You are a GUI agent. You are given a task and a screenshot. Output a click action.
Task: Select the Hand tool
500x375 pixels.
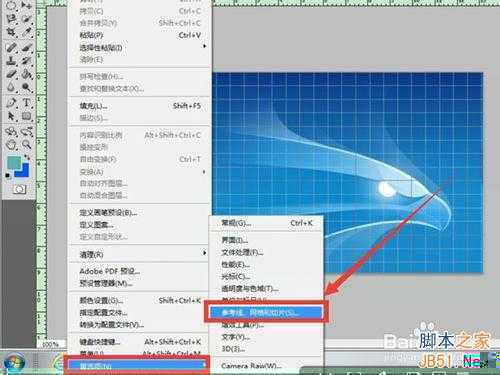click(x=11, y=145)
